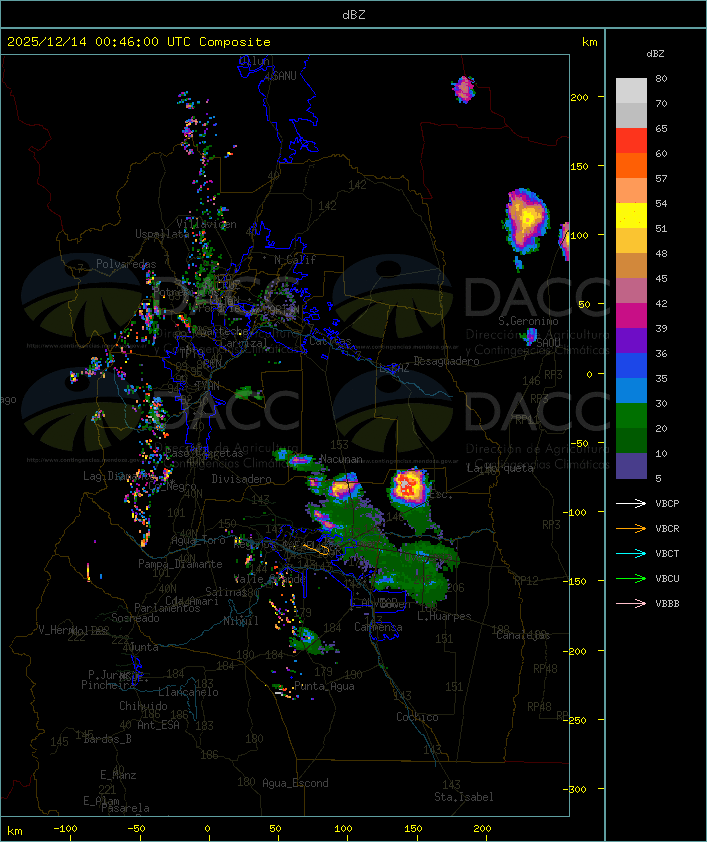707x842 pixels.
Task: Click the Nihuil map label
Action: point(241,621)
